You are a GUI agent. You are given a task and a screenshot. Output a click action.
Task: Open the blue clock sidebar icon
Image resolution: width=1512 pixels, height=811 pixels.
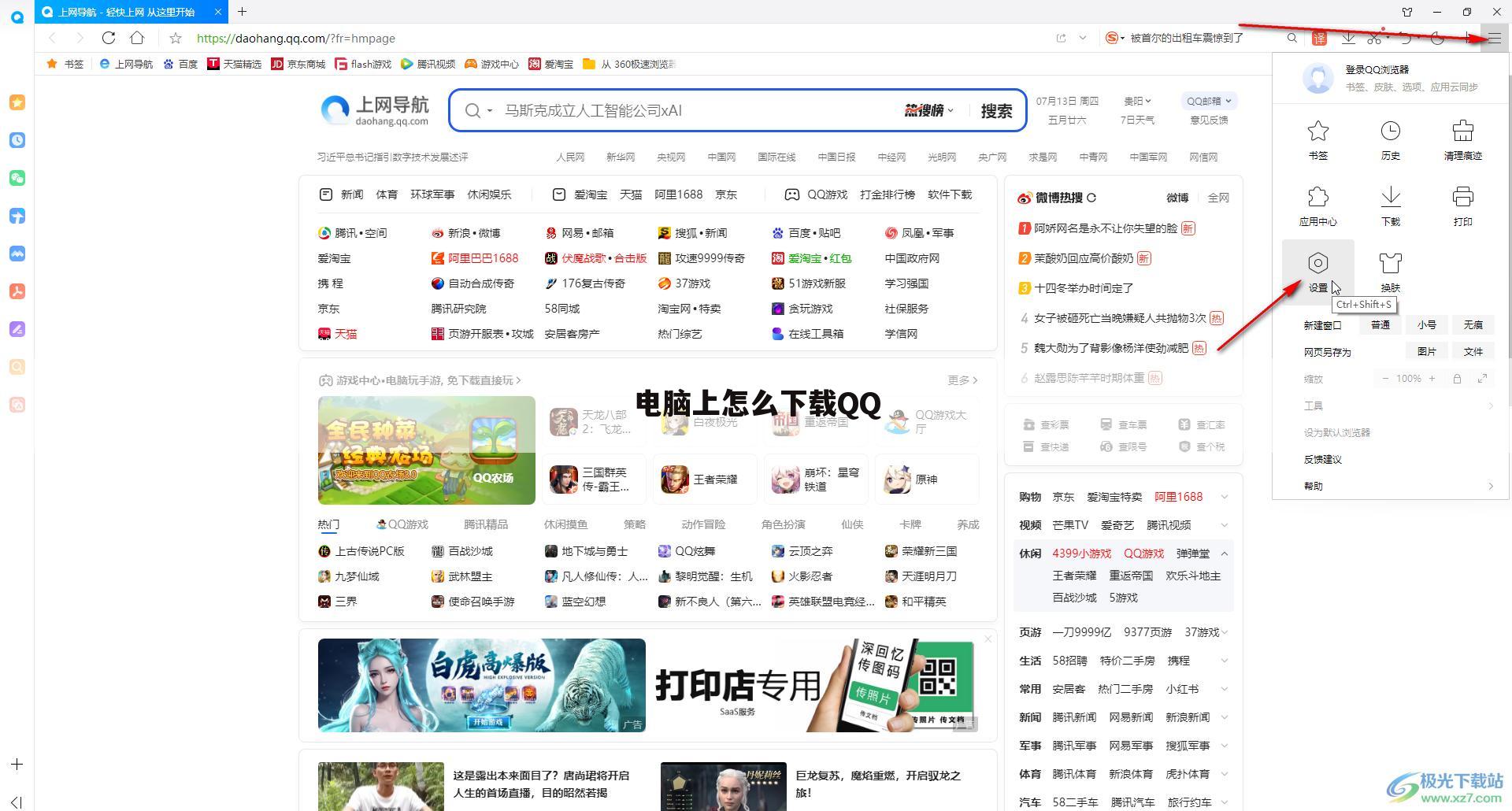17,140
